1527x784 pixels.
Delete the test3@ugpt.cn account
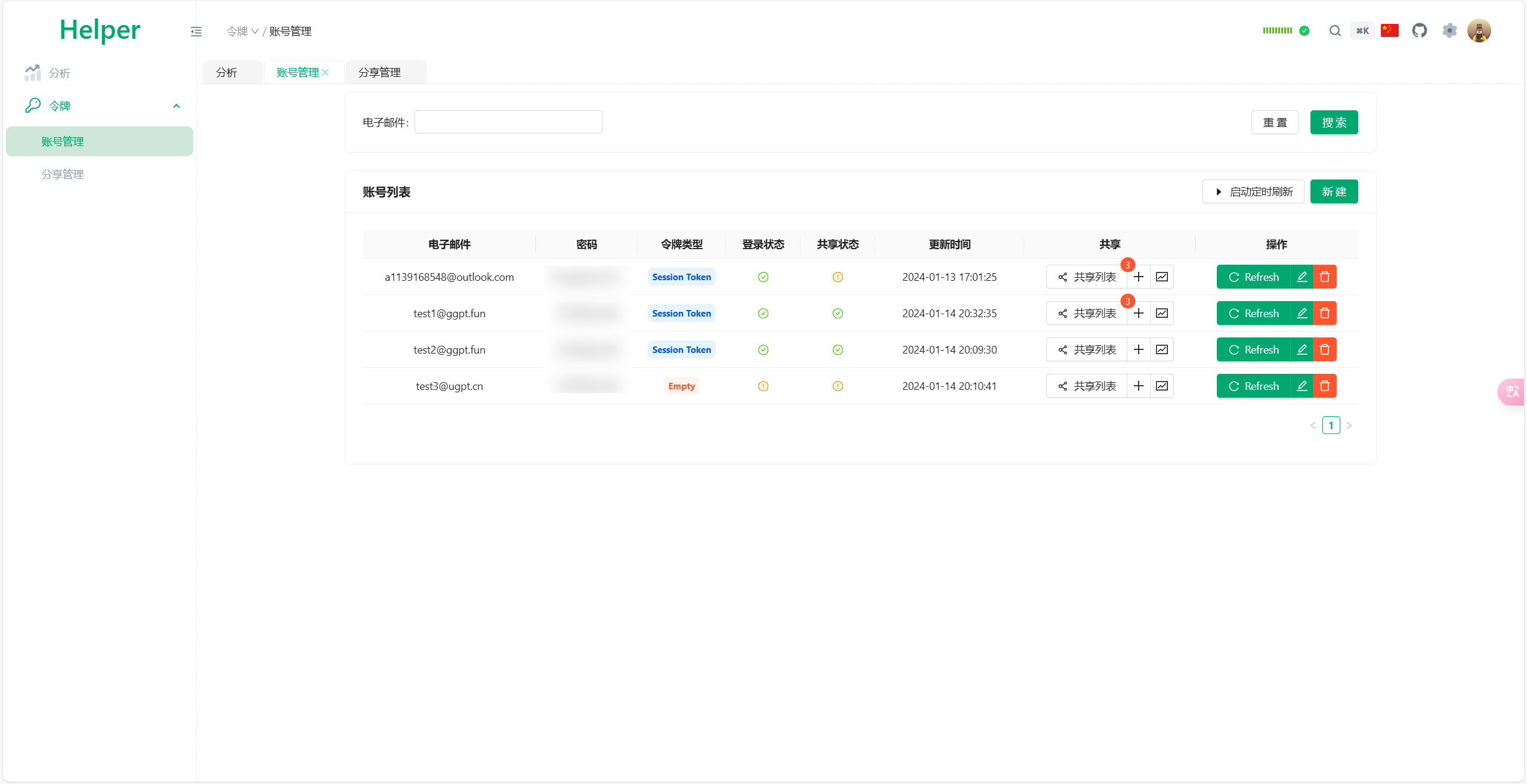coord(1325,386)
